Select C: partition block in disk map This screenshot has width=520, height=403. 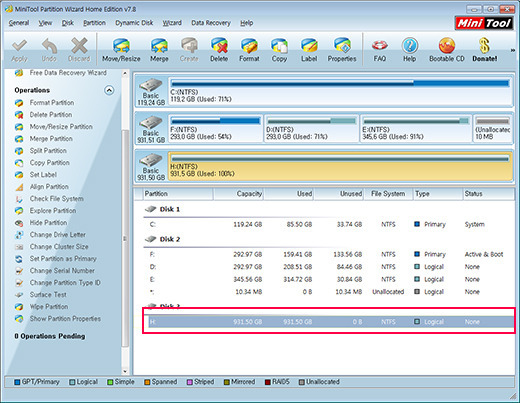[x=340, y=91]
